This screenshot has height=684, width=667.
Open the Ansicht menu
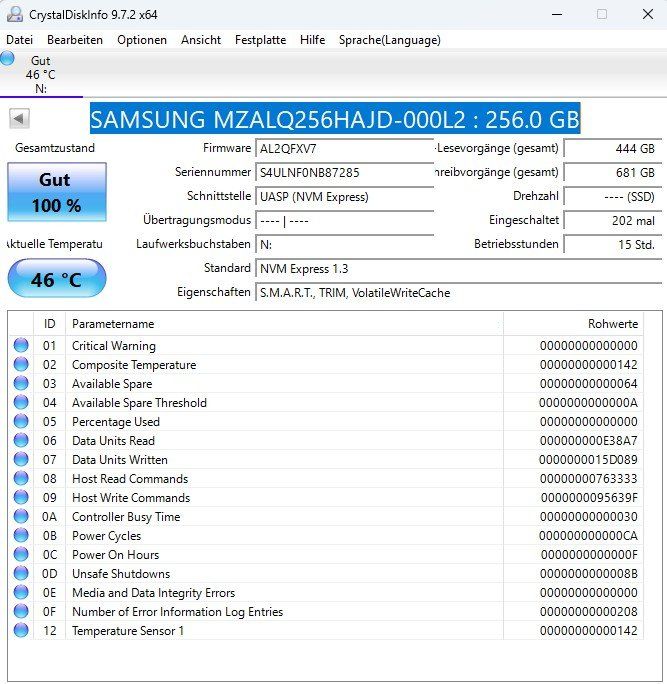(x=201, y=40)
